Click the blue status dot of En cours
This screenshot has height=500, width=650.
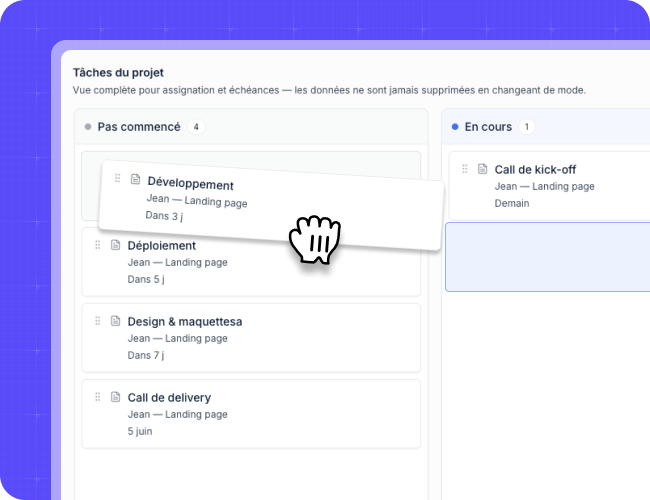point(455,127)
